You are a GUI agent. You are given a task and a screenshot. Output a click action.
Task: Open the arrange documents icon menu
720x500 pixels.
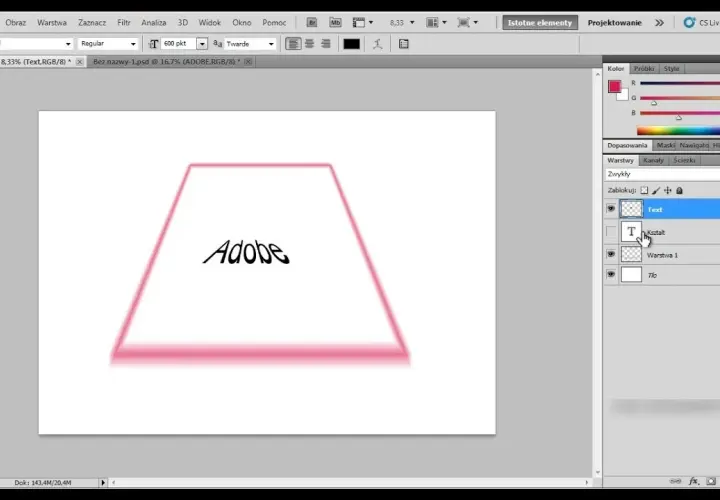click(x=436, y=22)
